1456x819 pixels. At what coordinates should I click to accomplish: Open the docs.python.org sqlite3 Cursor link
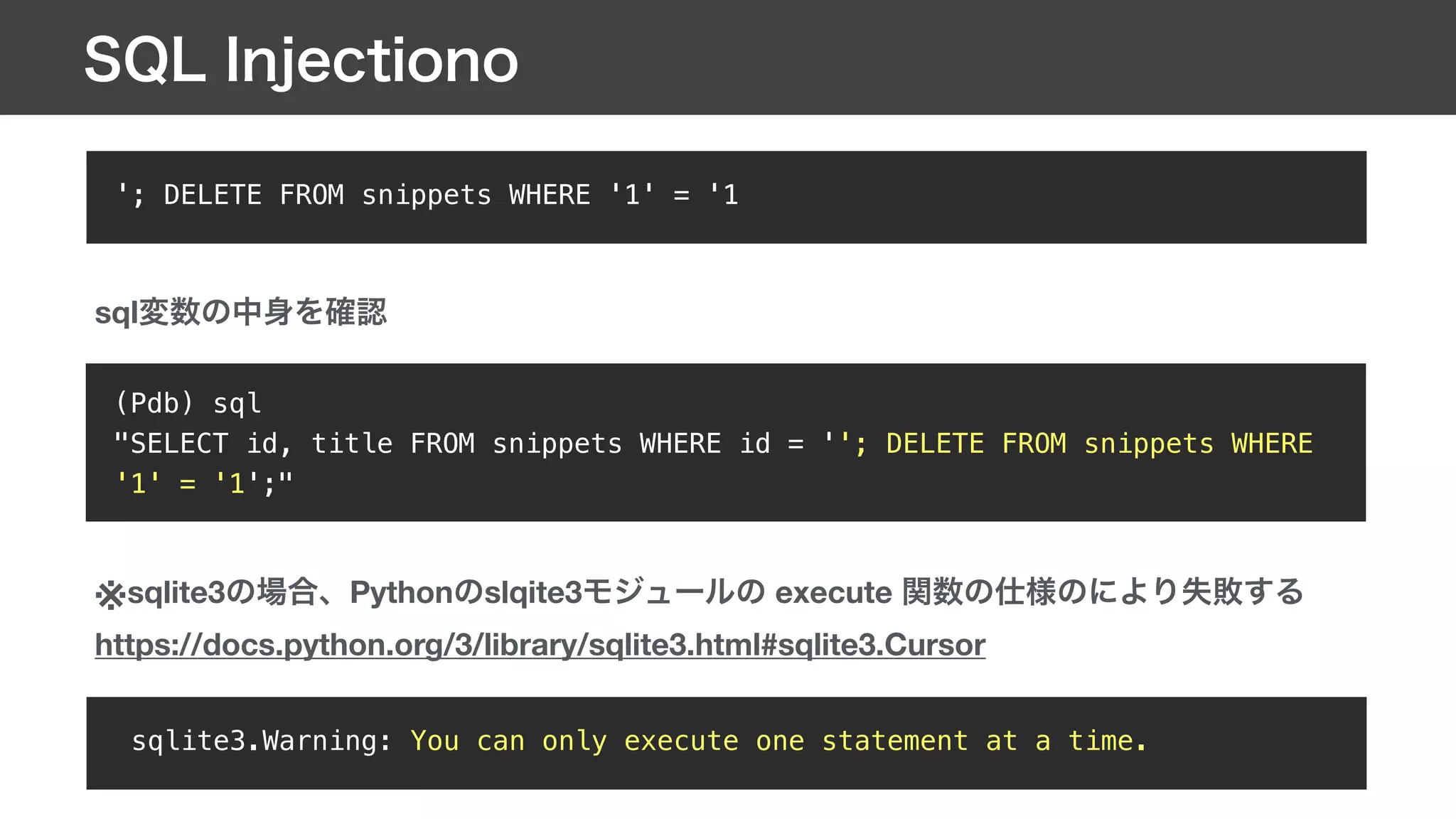pos(540,645)
